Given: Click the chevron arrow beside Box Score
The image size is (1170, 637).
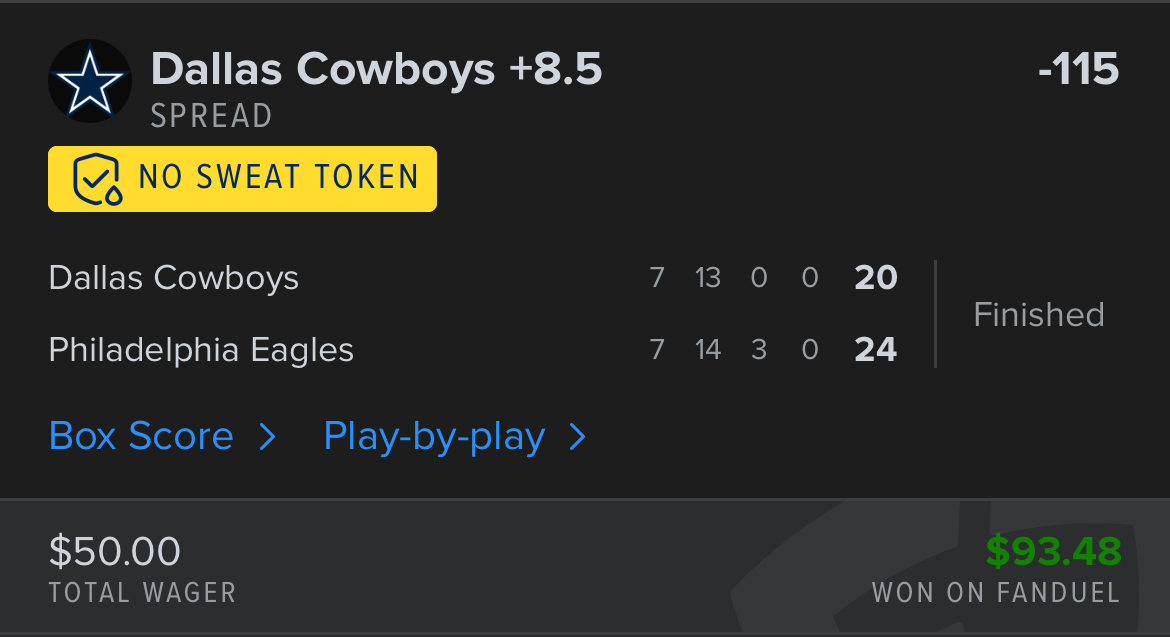Looking at the screenshot, I should 267,437.
